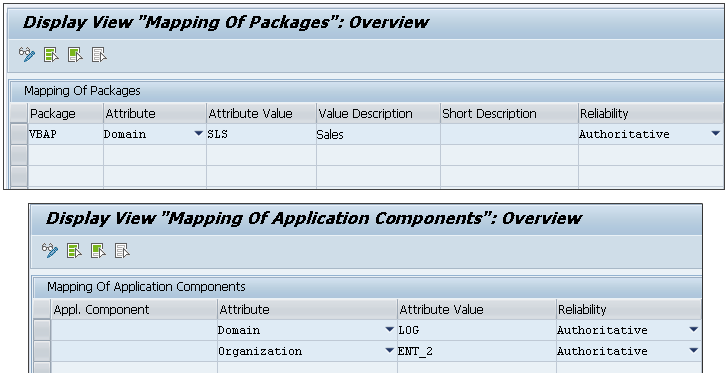Click the Package column header

[x=65, y=114]
